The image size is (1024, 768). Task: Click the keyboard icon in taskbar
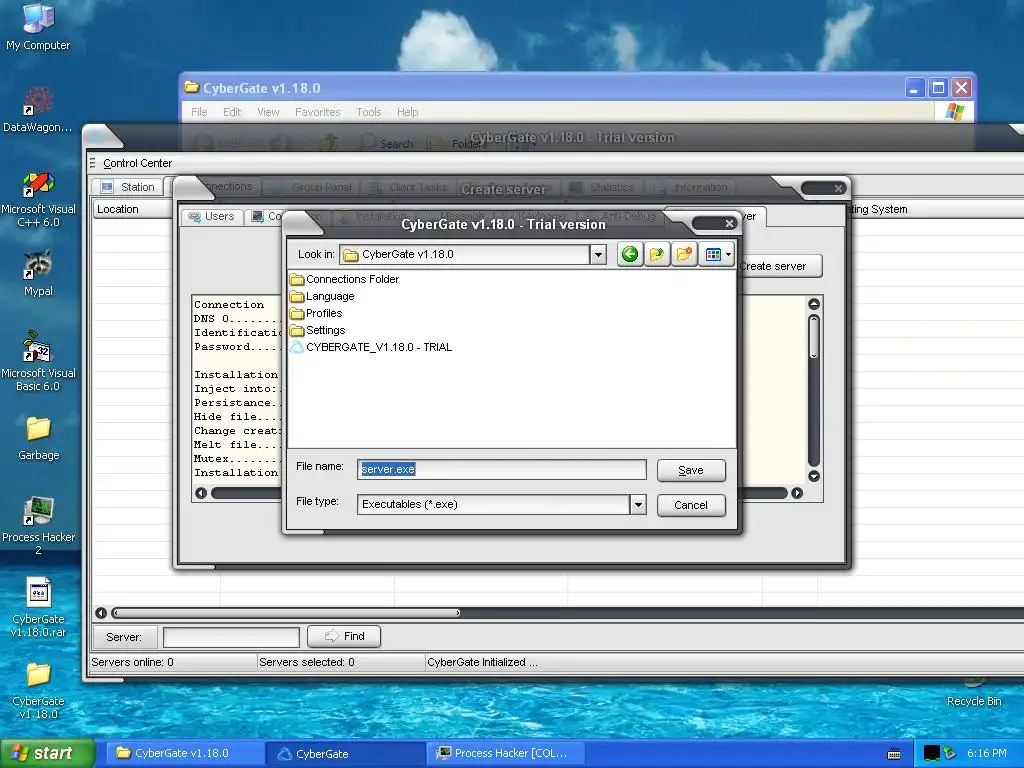click(894, 754)
